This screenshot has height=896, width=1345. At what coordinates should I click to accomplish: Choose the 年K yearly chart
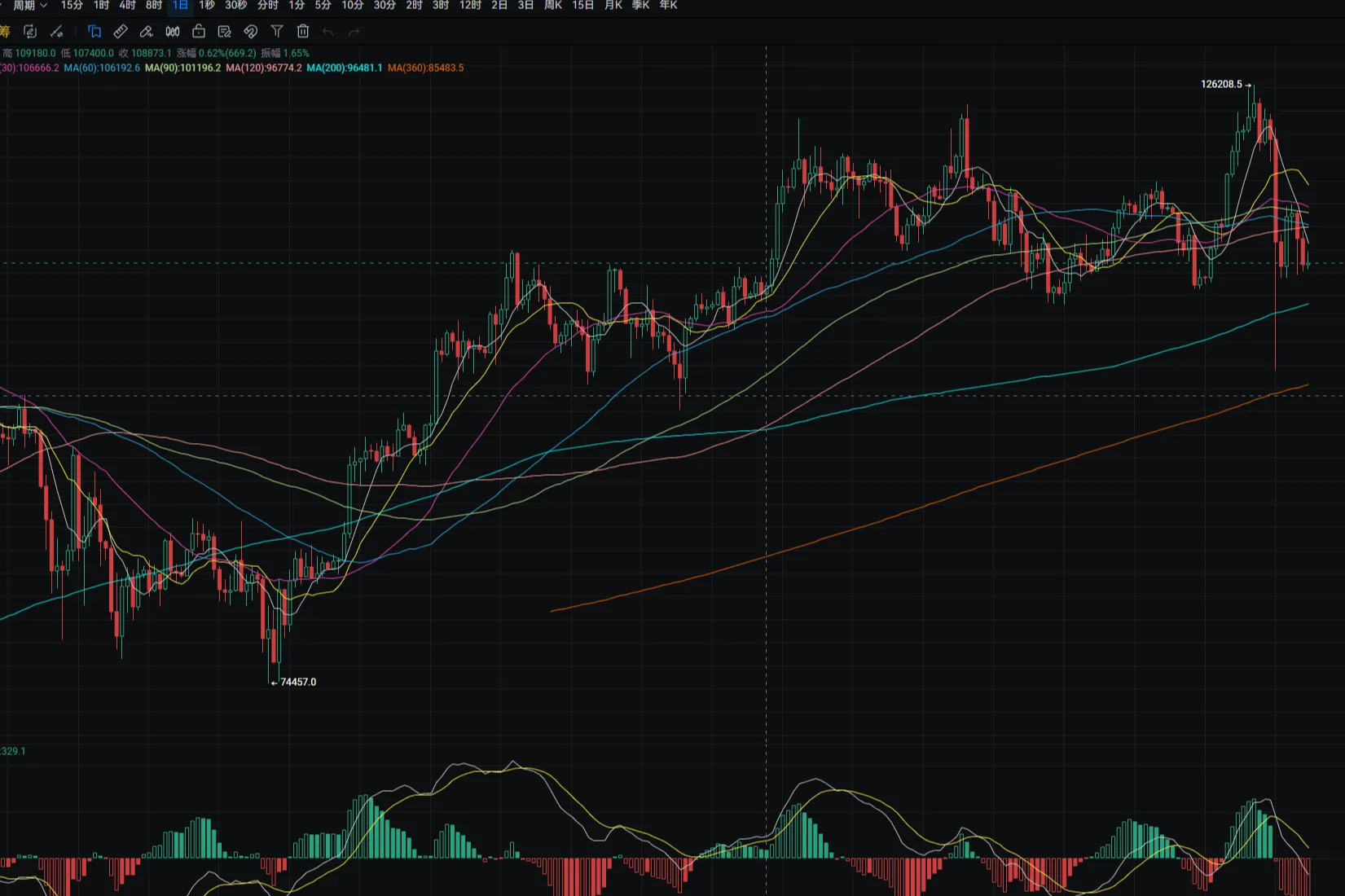(x=668, y=6)
